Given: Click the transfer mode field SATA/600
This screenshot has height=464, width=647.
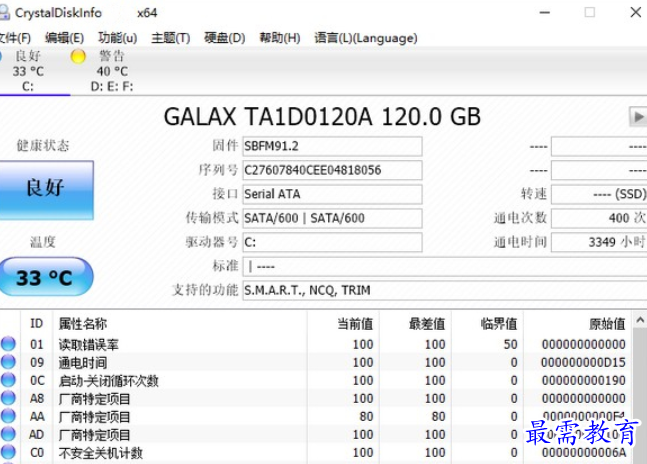Looking at the screenshot, I should 332,218.
